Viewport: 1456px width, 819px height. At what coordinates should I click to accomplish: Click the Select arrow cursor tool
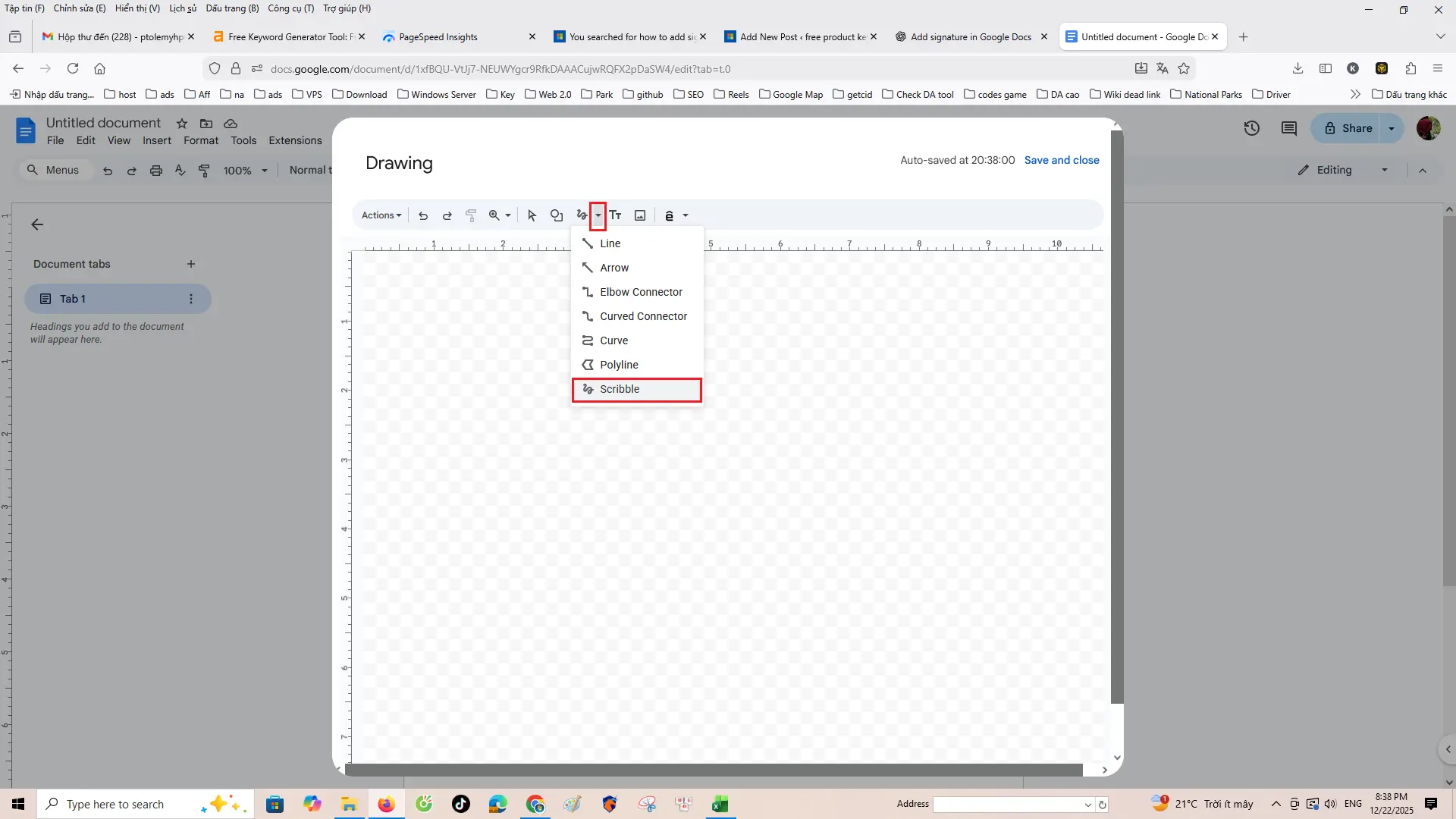(532, 215)
